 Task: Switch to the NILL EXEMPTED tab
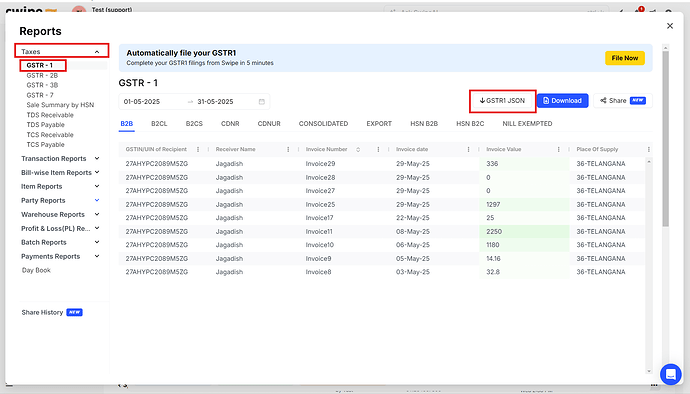pyautogui.click(x=527, y=124)
